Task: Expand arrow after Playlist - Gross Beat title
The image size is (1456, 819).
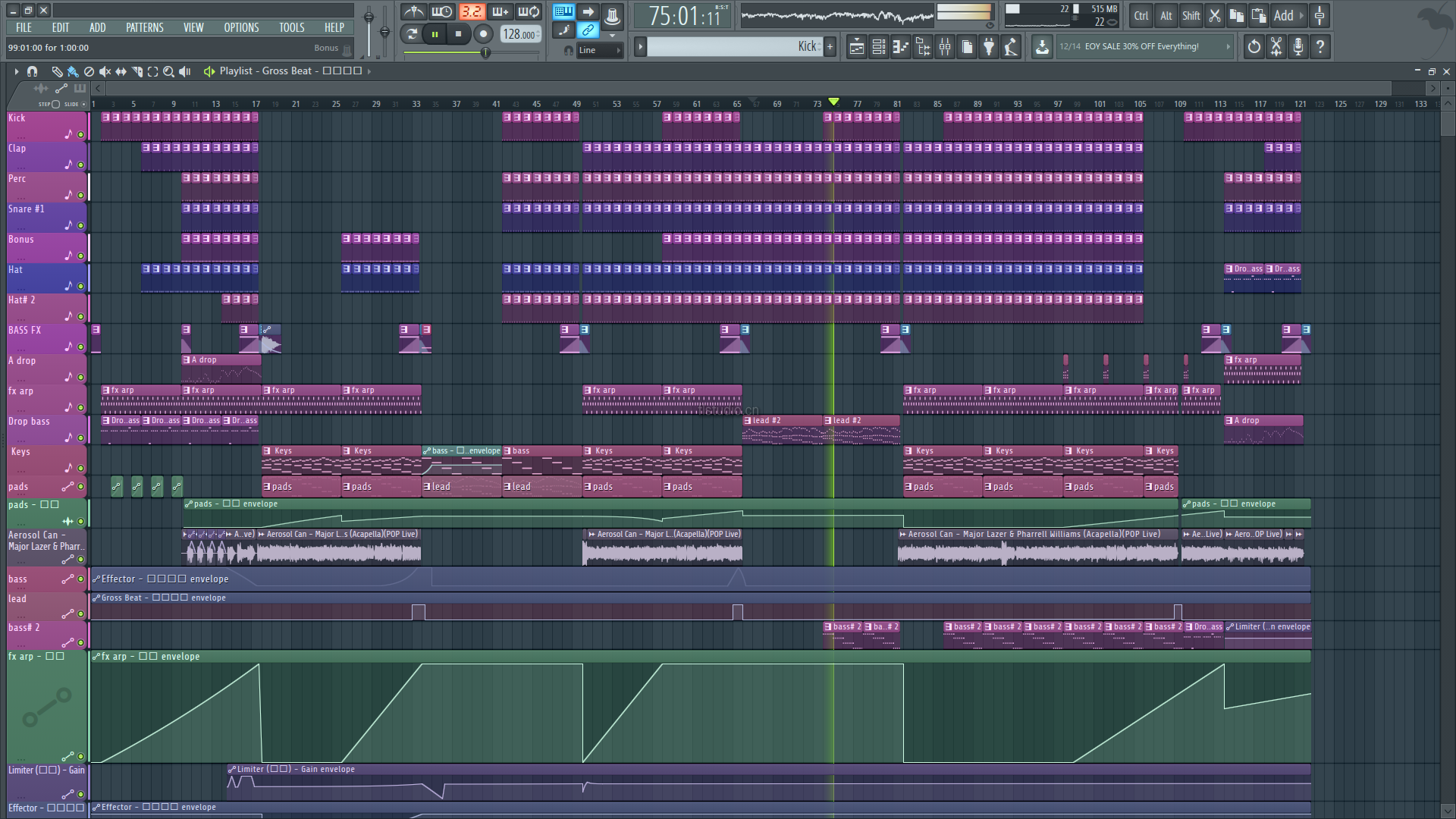Action: click(x=369, y=71)
